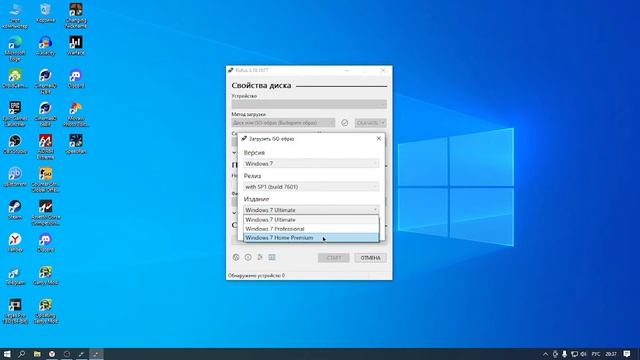This screenshot has width=640, height=360.
Task: Open Audacity desktop shortcut
Action: point(45,45)
